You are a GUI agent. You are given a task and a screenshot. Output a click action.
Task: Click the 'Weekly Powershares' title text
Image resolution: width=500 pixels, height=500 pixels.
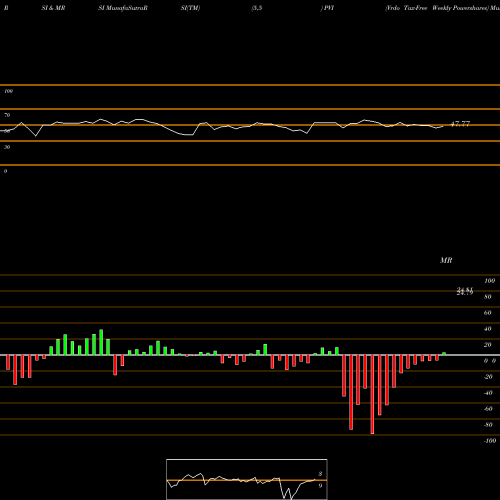(459, 8)
